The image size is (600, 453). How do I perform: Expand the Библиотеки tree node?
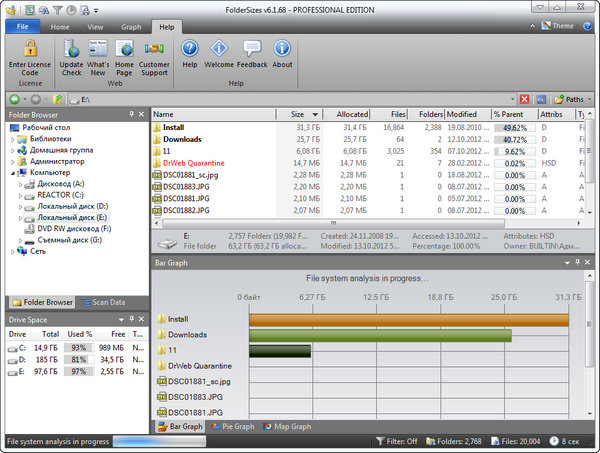14,139
